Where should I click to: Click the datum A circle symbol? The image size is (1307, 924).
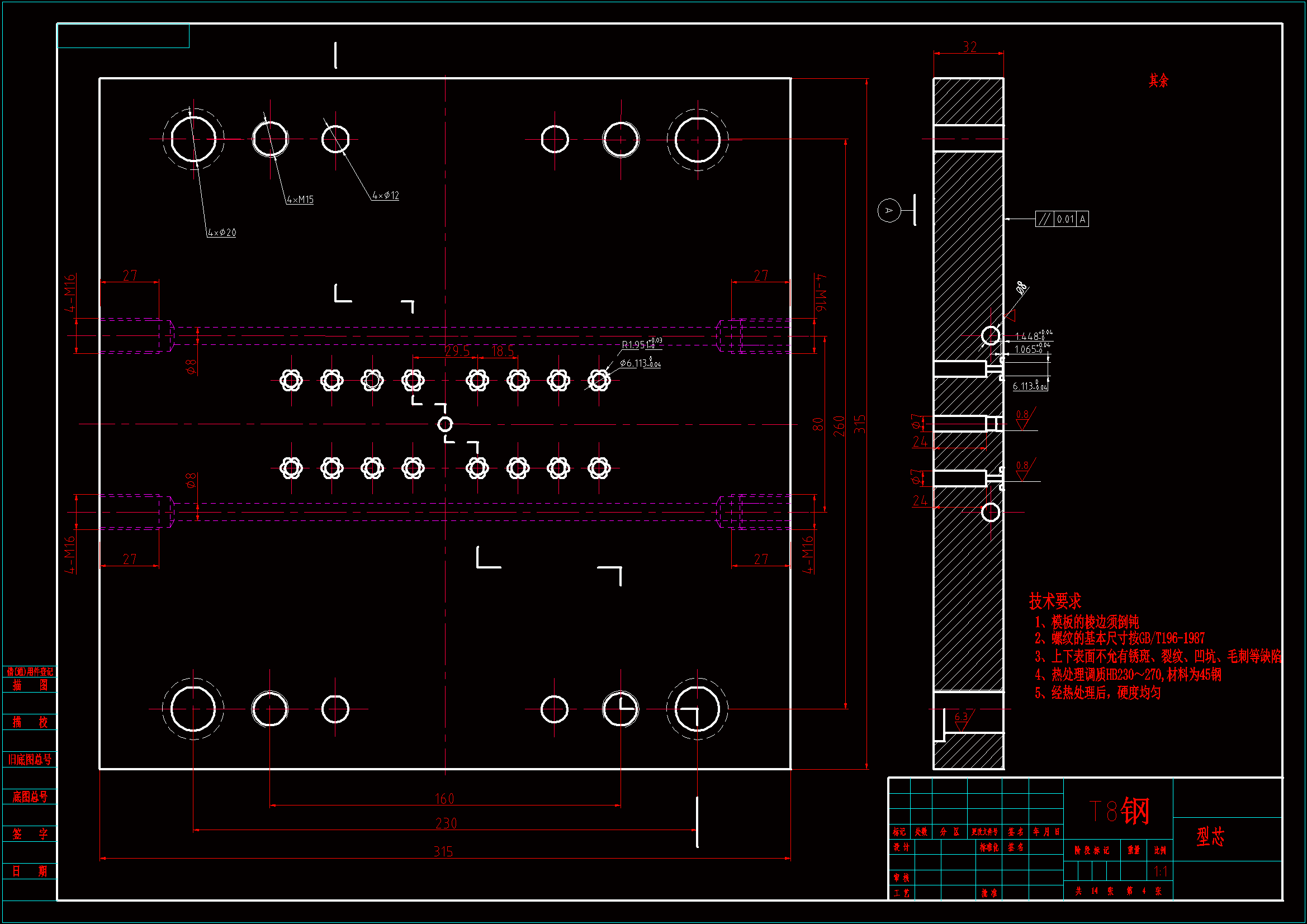(889, 211)
